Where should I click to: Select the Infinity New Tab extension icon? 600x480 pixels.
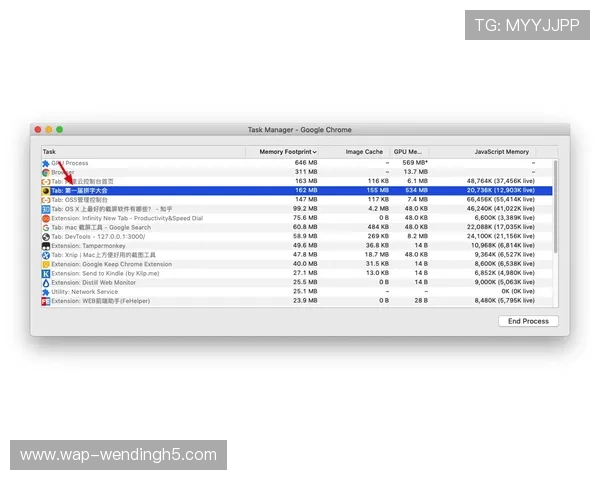click(46, 218)
